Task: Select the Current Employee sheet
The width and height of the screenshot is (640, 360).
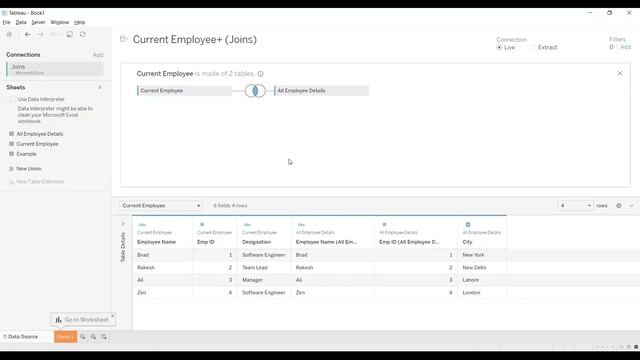Action: (x=37, y=144)
